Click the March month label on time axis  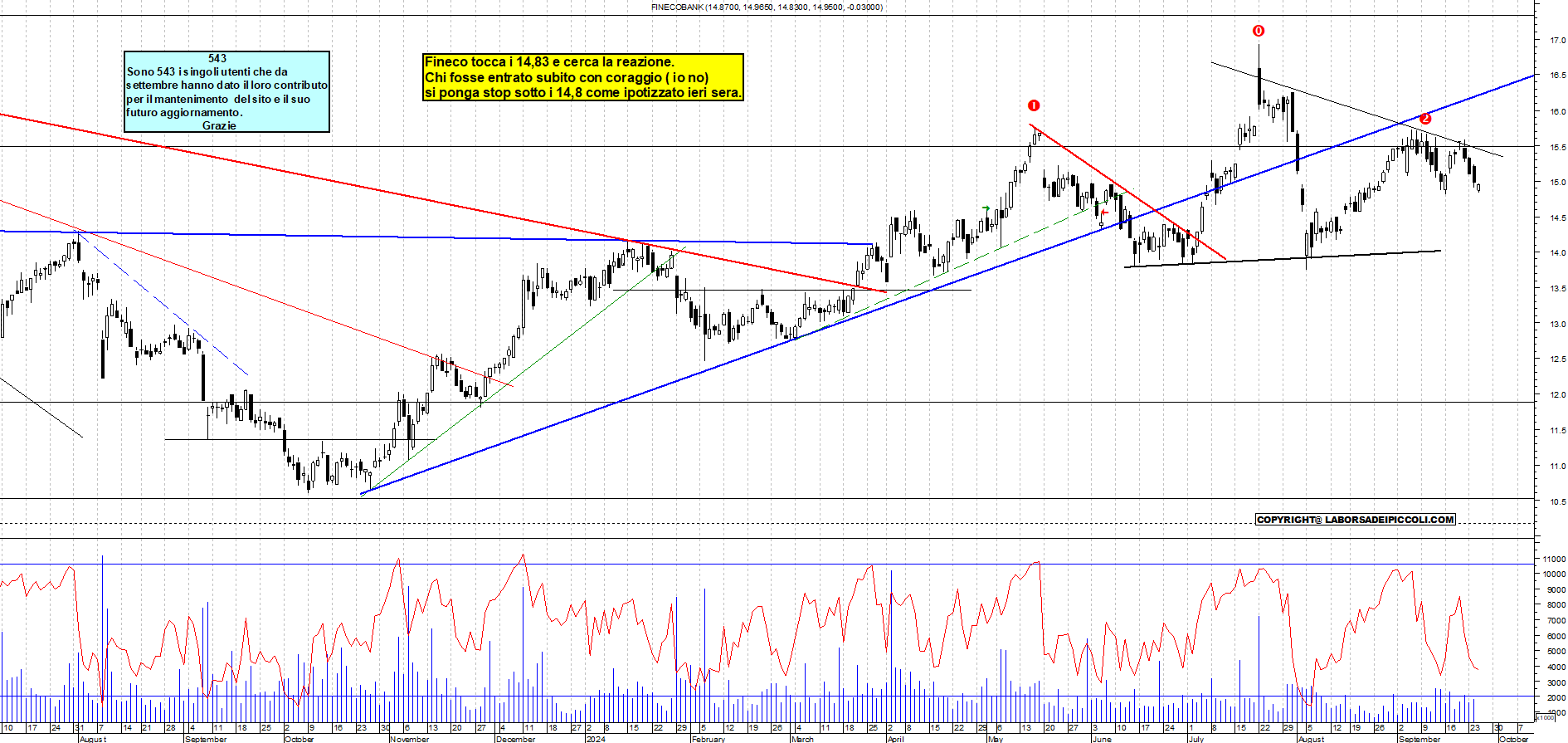coord(802,739)
